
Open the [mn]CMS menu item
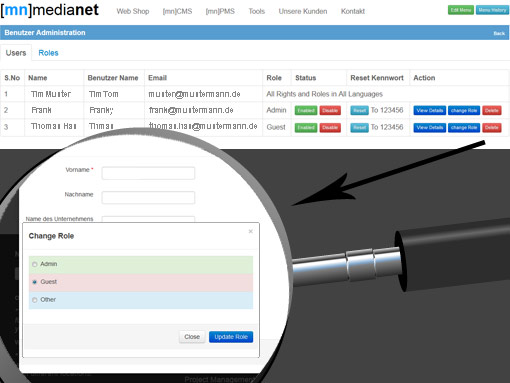point(177,11)
